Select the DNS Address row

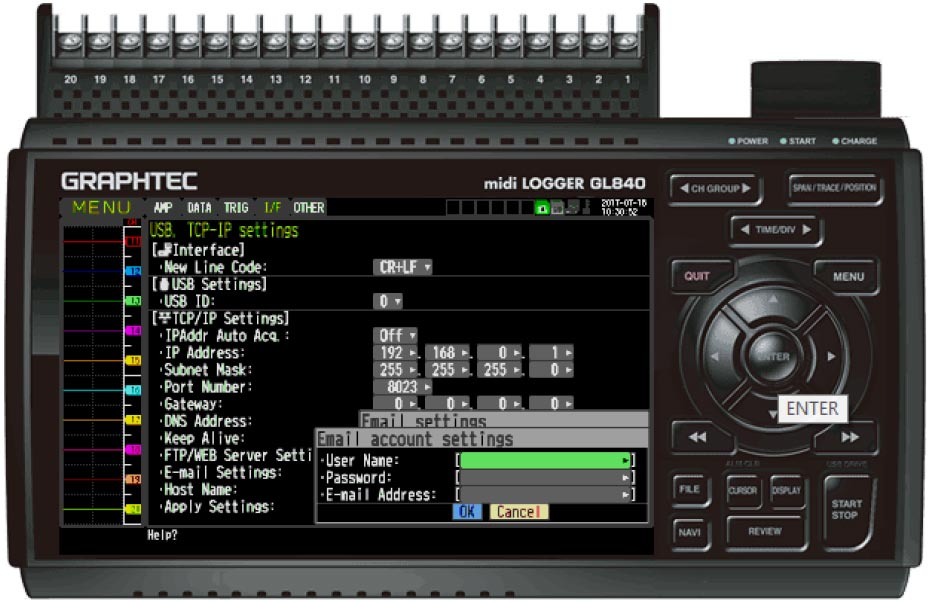(207, 421)
